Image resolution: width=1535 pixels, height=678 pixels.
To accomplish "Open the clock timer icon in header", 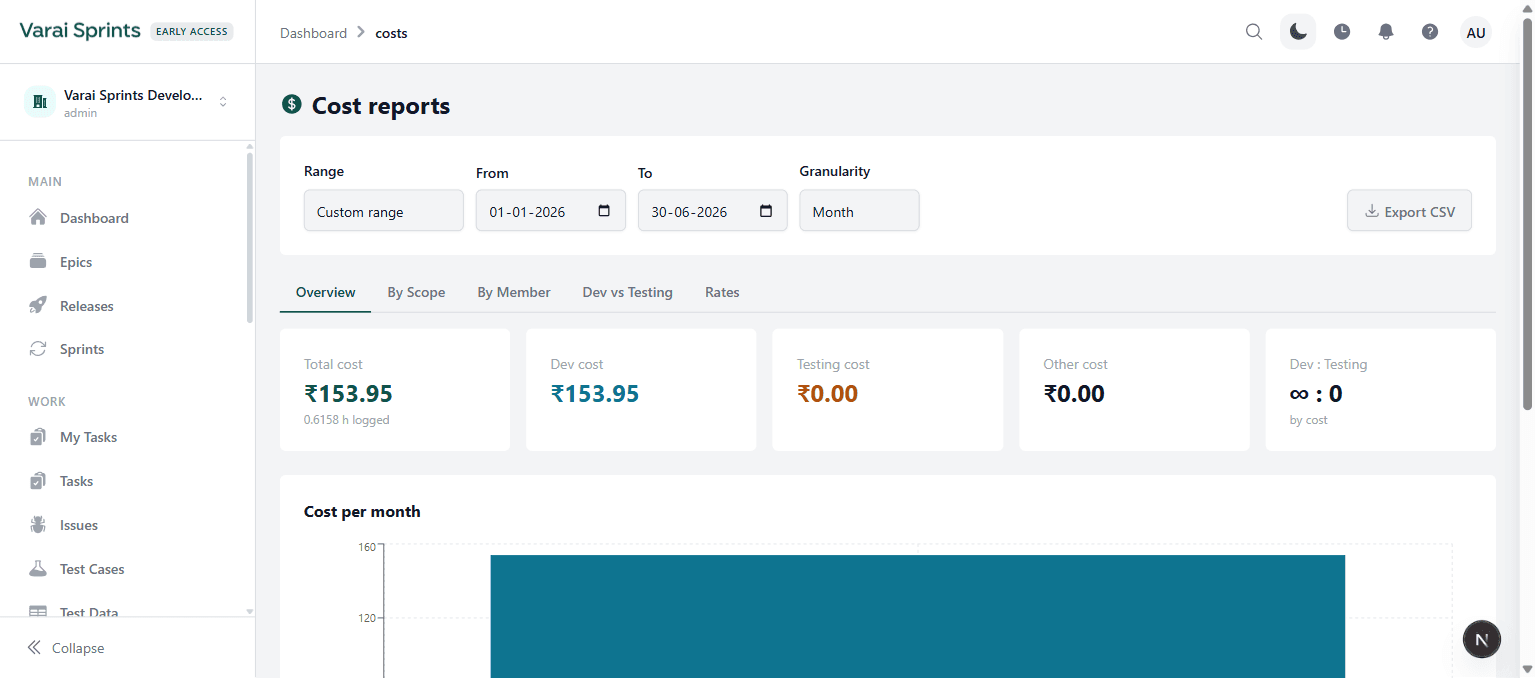I will pyautogui.click(x=1342, y=32).
